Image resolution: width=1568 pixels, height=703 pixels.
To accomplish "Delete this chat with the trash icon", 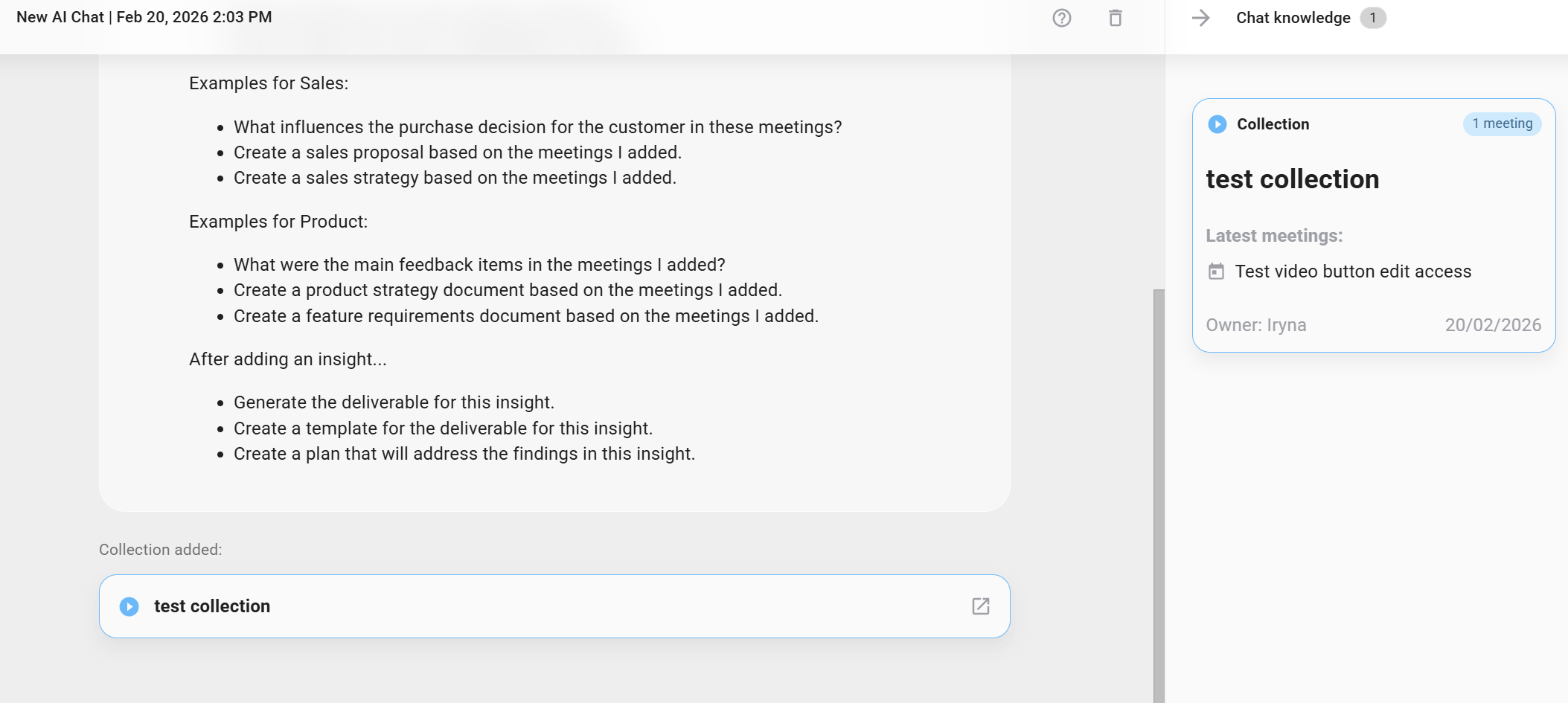I will coord(1115,18).
